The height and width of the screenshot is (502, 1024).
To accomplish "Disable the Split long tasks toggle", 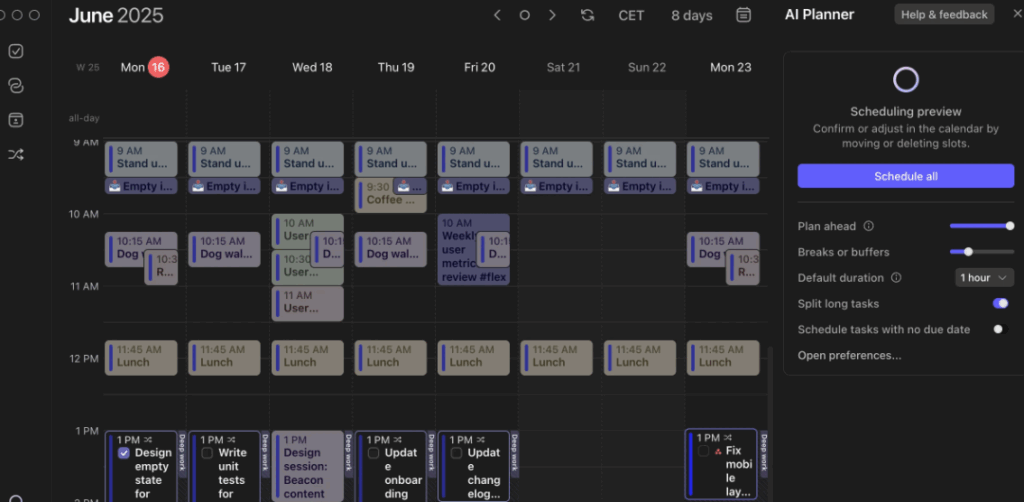I will (x=1000, y=303).
